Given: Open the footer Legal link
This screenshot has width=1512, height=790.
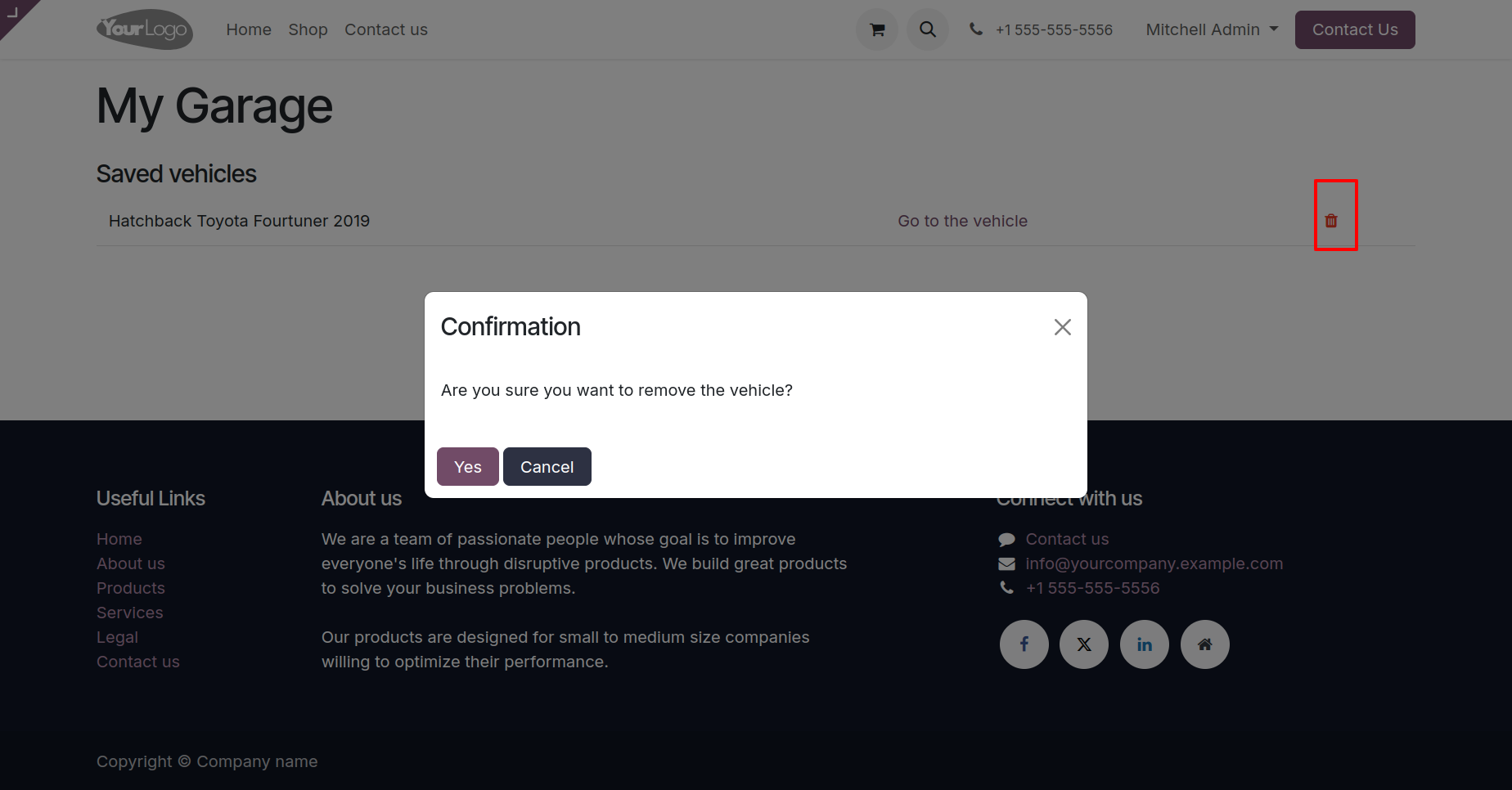Looking at the screenshot, I should (117, 637).
